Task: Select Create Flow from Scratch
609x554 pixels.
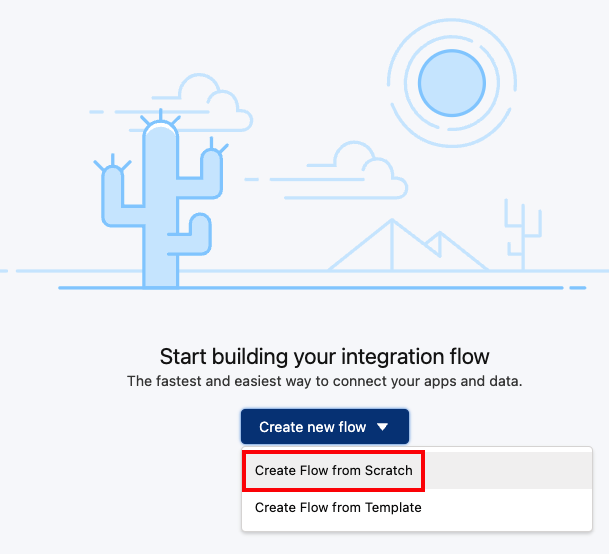Action: (334, 470)
